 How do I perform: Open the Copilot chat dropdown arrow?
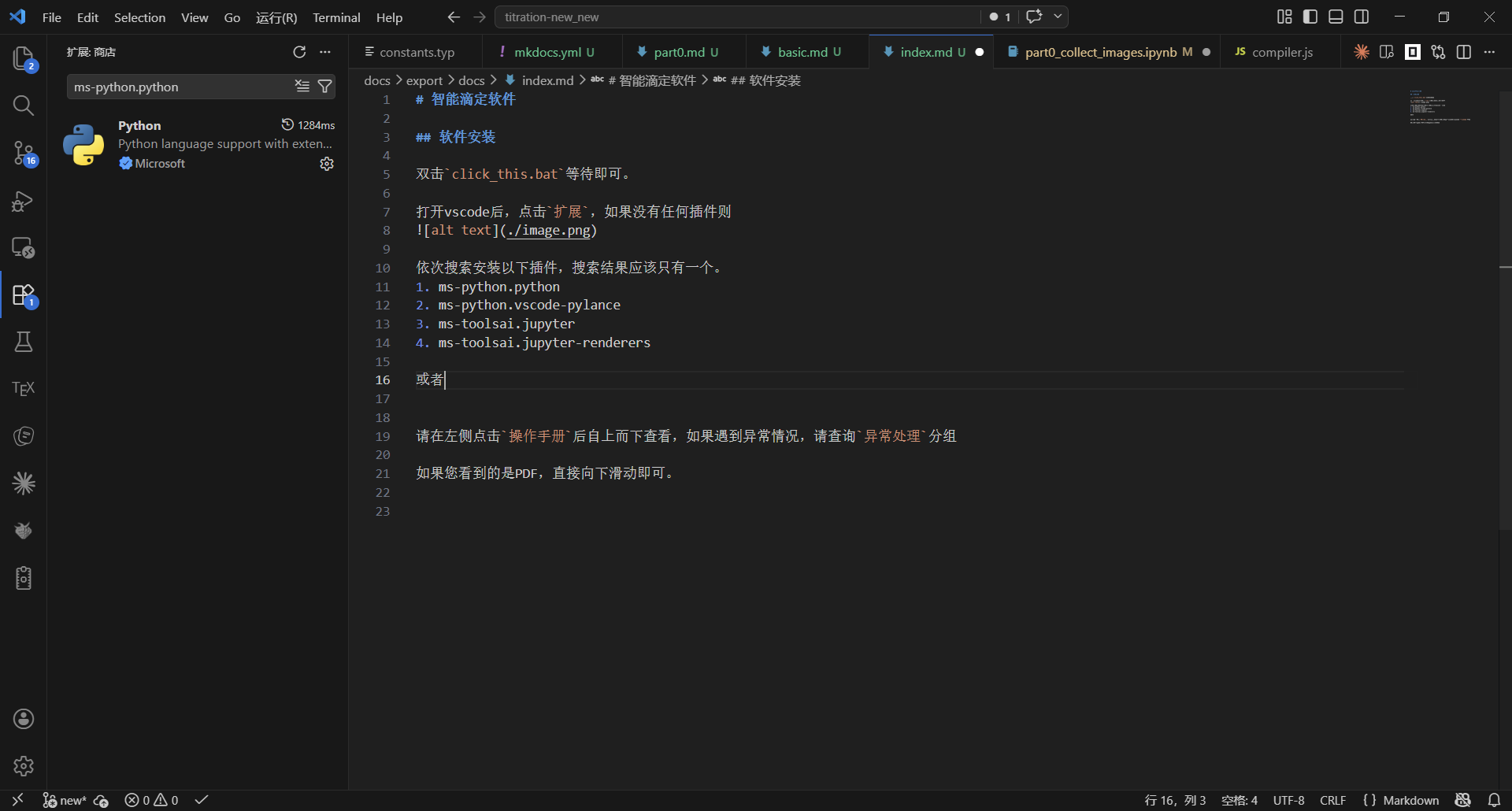click(x=1058, y=17)
